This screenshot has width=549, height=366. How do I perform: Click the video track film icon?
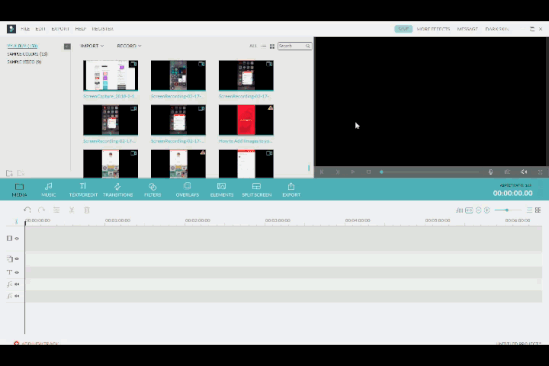point(9,238)
